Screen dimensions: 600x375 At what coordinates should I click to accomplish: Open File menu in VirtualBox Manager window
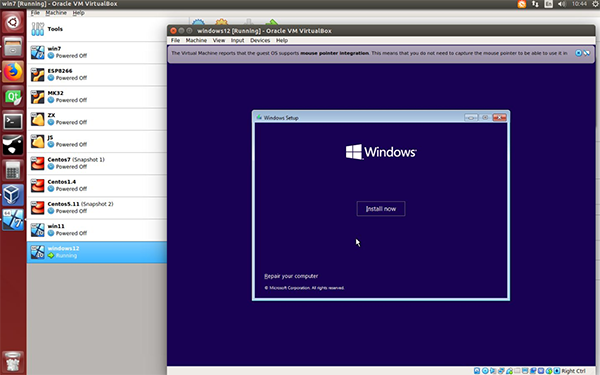tap(35, 13)
